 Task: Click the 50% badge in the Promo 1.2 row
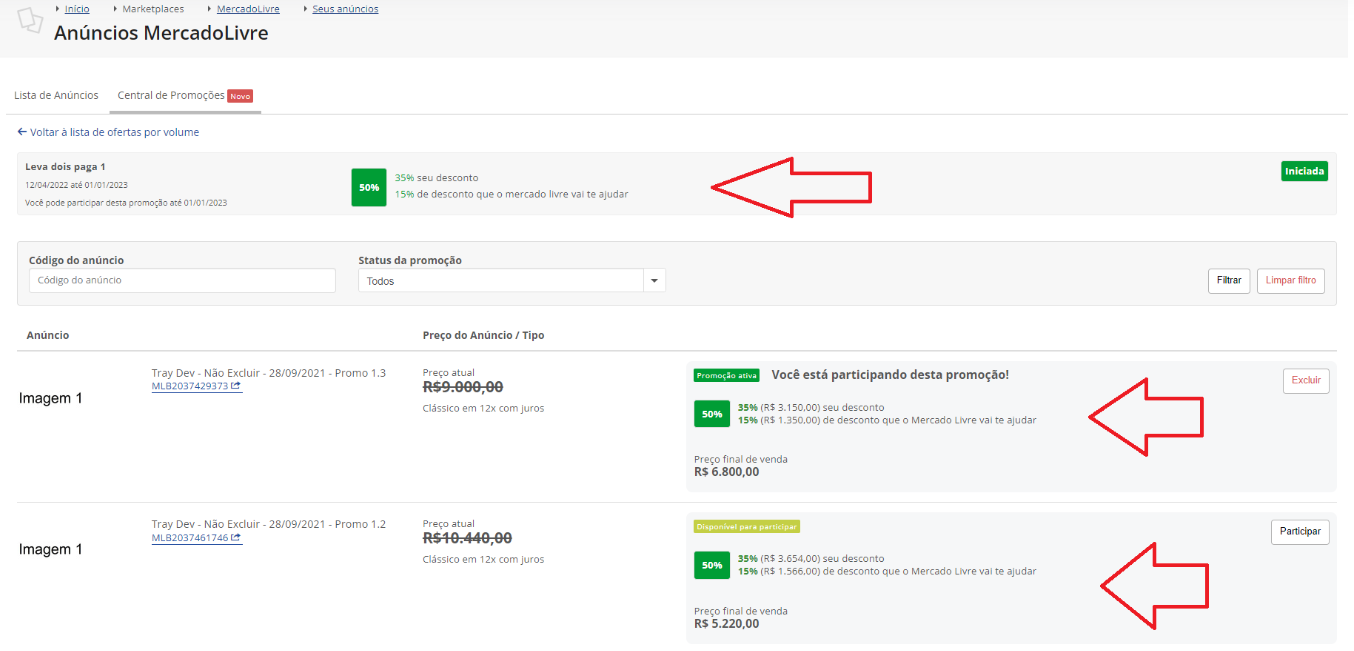[712, 565]
